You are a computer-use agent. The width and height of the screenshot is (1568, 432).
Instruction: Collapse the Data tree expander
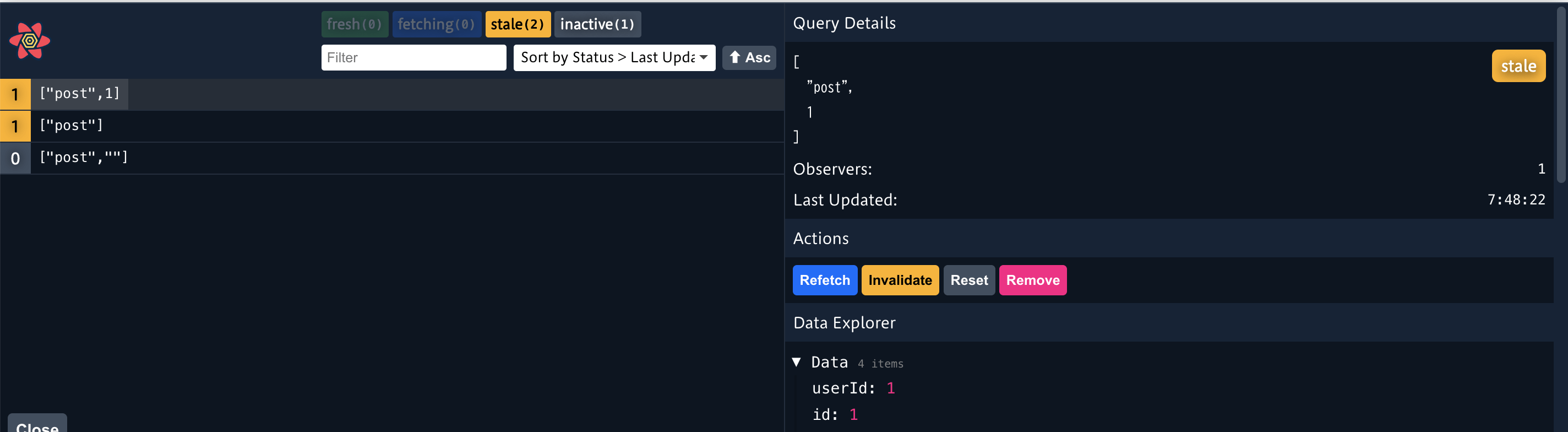(x=796, y=363)
